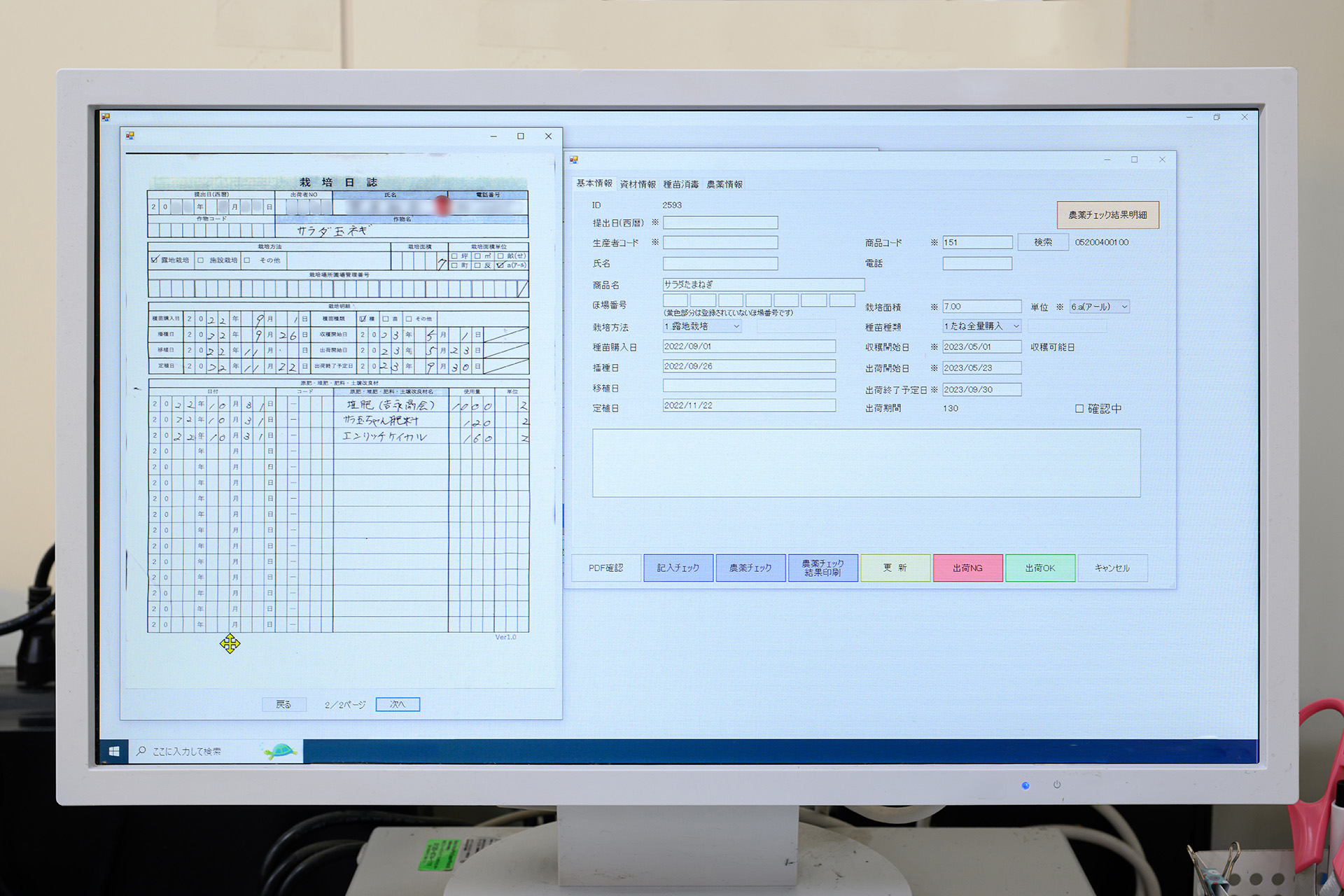Screen dimensions: 1344x896
Task: Click the green 出荷OK button
Action: click(1040, 568)
